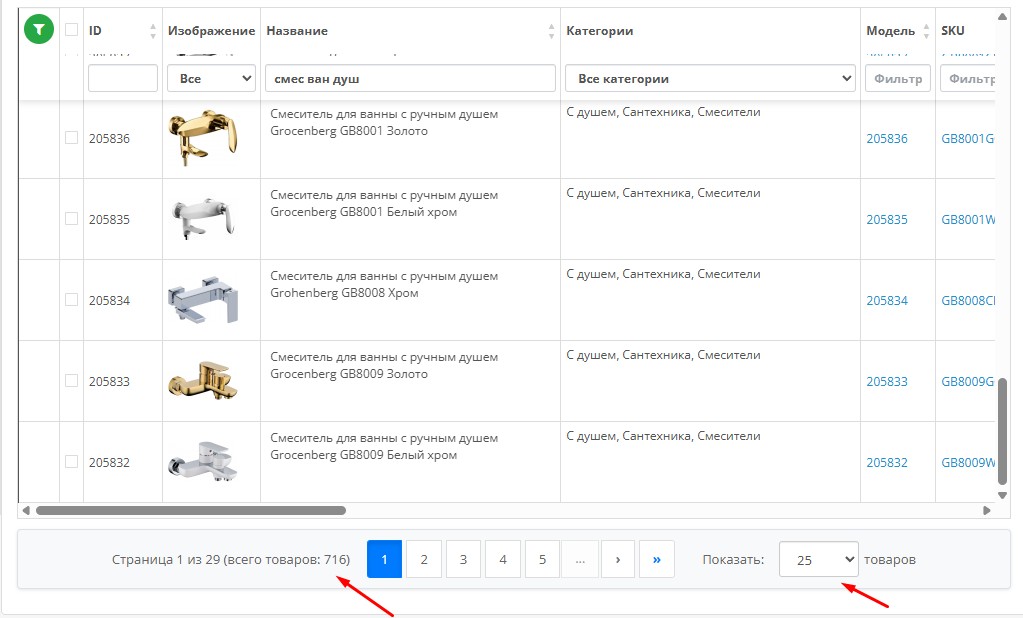Click the green filter funnel icon
The image size is (1023, 618).
pos(38,30)
